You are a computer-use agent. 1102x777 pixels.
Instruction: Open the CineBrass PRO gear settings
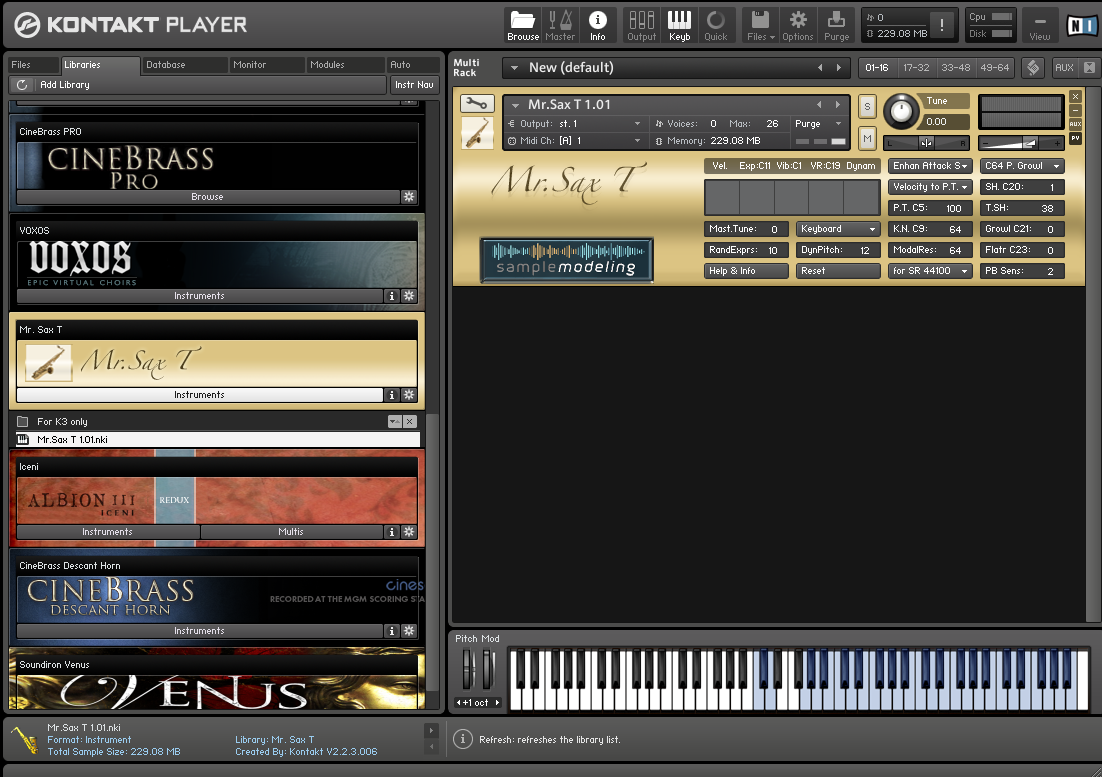[x=409, y=197]
